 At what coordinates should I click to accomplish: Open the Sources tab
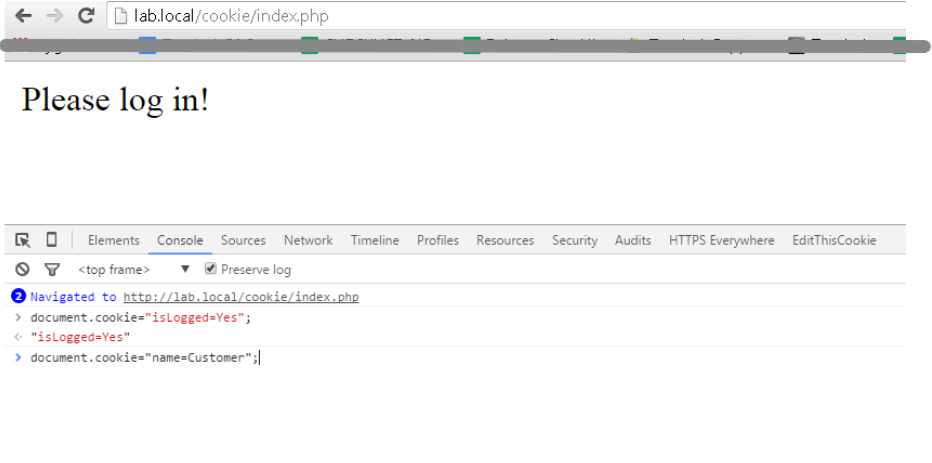[243, 240]
